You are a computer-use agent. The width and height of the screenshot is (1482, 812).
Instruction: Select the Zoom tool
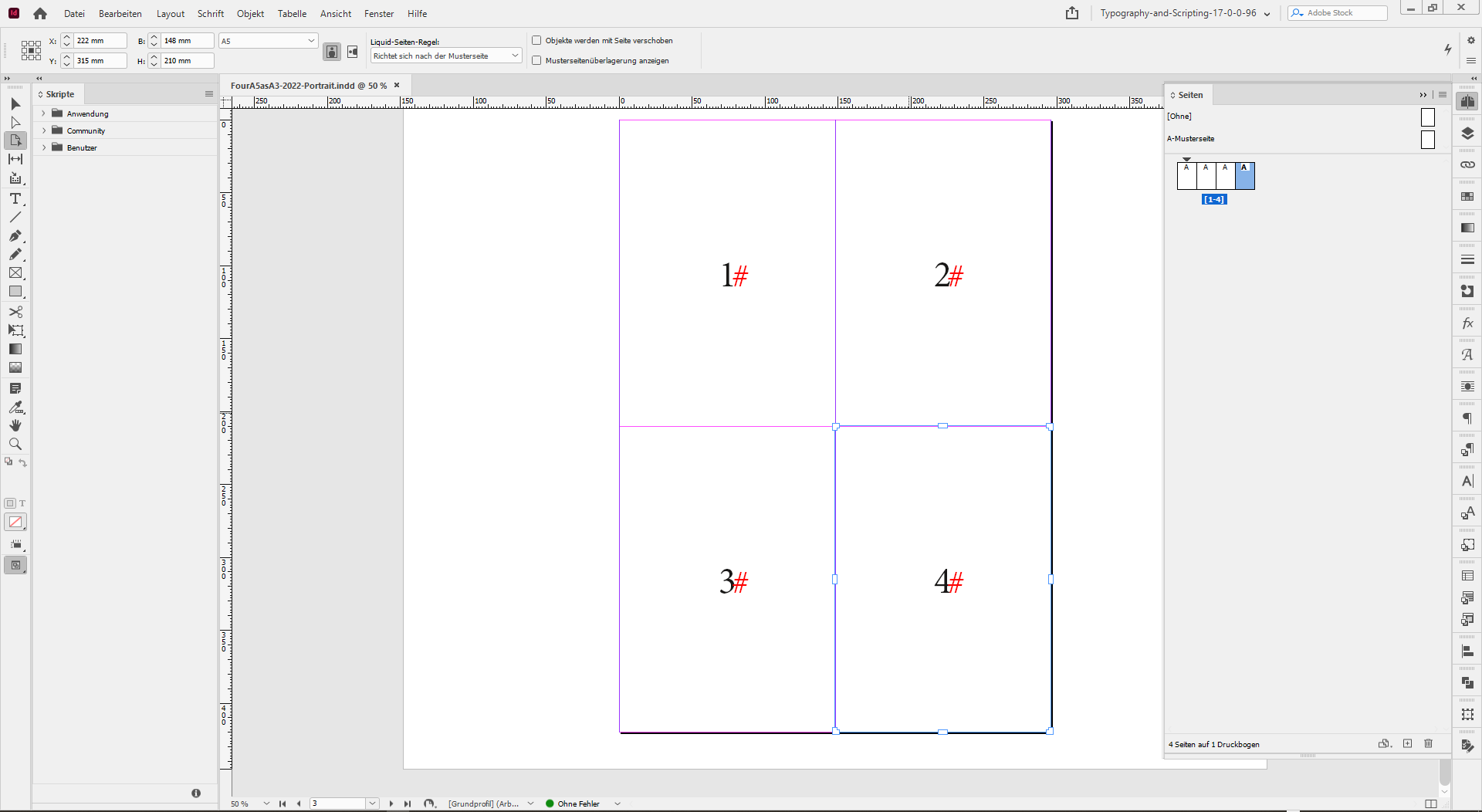tap(14, 444)
